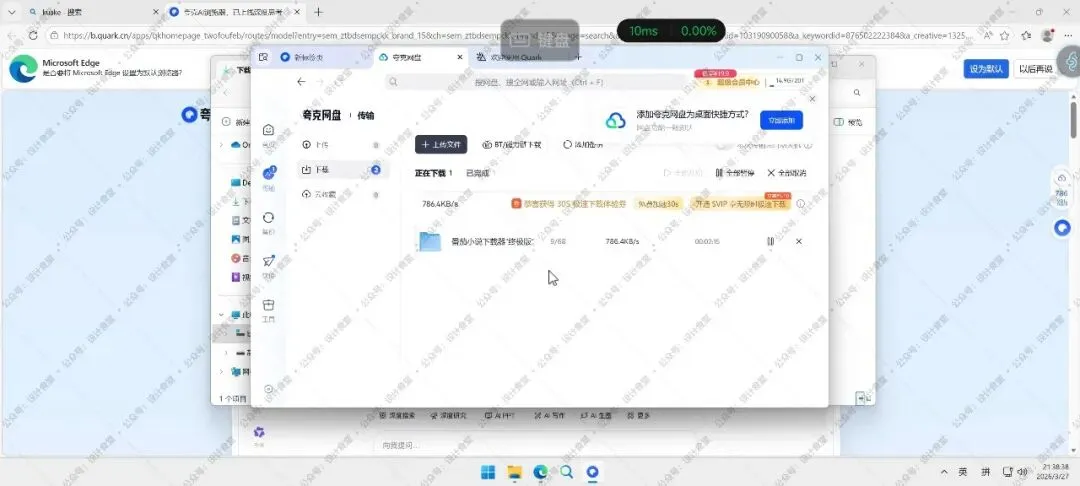Viewport: 1080px width, 486px height.
Task: Click 全部取消 cancel all button
Action: pyautogui.click(x=787, y=173)
